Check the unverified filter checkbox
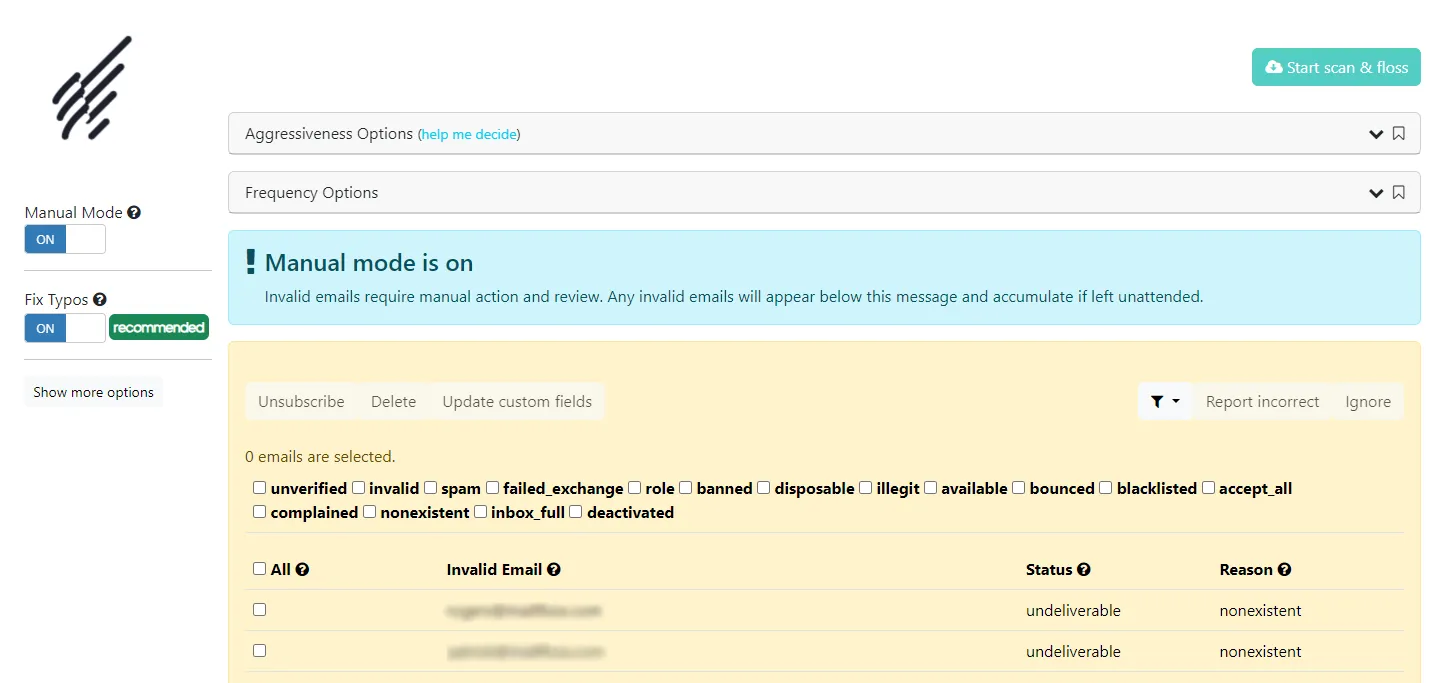This screenshot has height=683, width=1443. pyautogui.click(x=260, y=488)
